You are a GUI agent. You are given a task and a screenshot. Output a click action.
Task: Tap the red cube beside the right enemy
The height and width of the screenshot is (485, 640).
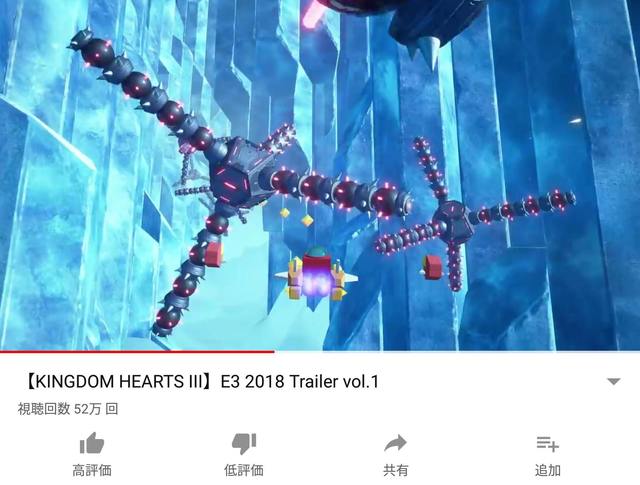click(x=432, y=267)
